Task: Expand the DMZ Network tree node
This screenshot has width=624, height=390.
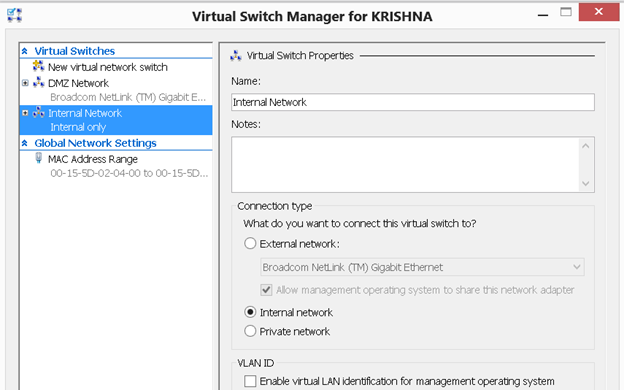Action: (x=25, y=83)
